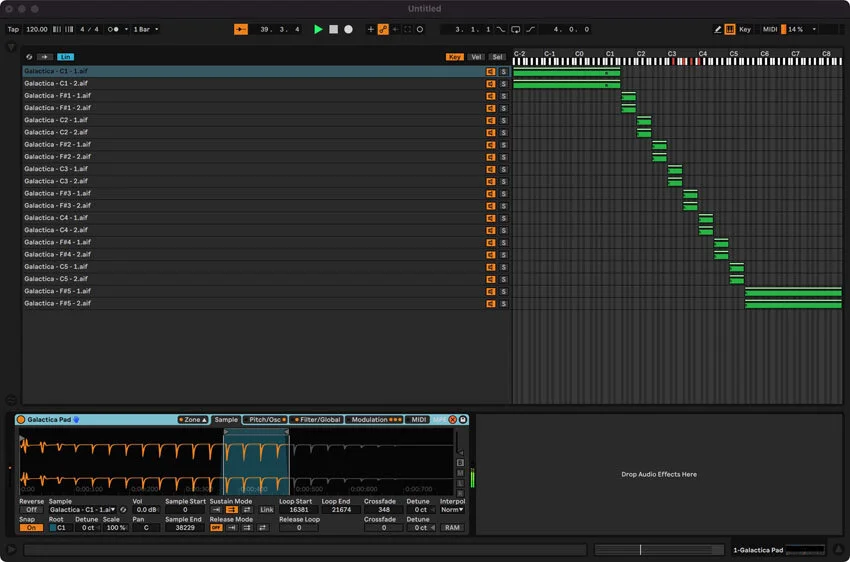
Task: Open the metronome settings dropdown arrow
Action: tap(126, 29)
